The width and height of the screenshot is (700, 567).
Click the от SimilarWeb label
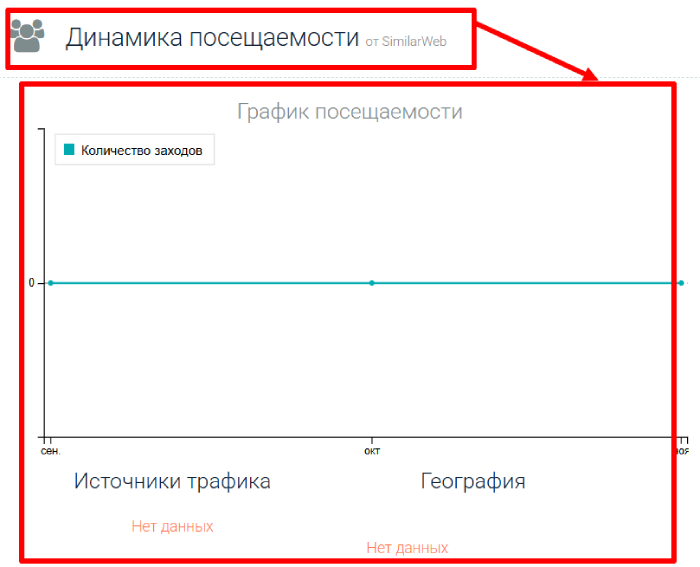(x=406, y=42)
